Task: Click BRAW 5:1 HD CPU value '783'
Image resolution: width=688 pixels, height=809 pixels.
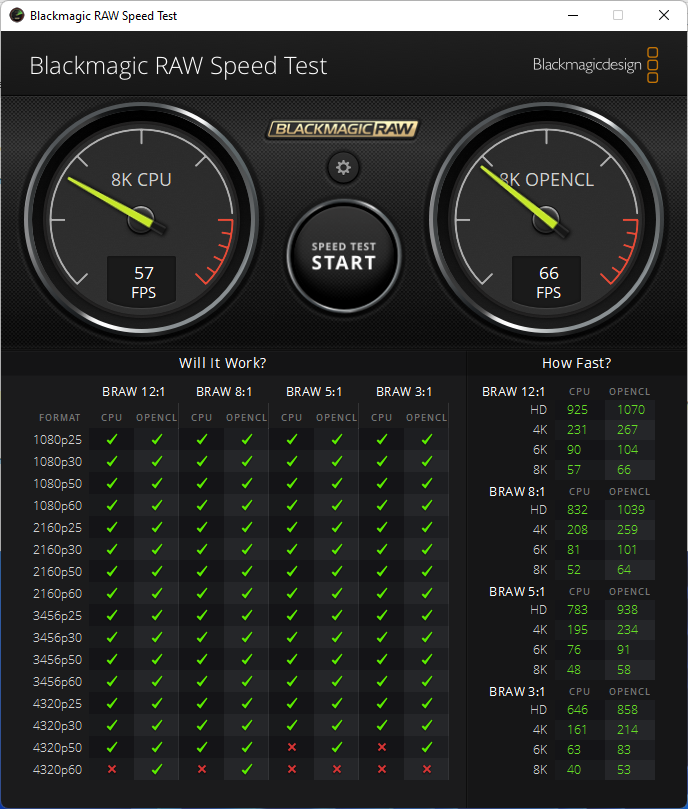Action: [577, 610]
